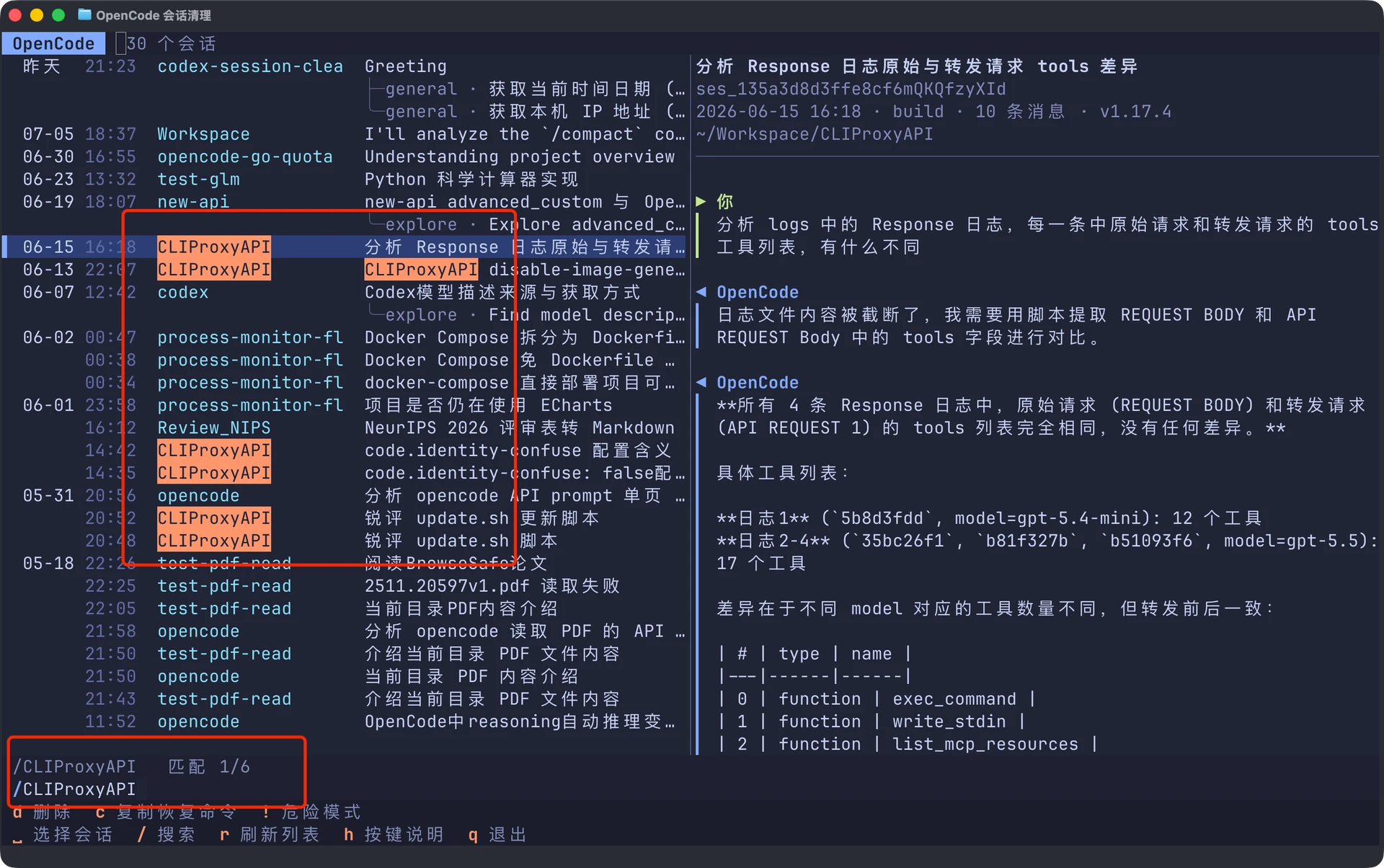Open opencode-go-quota session row
Screen dimensions: 1384x868
[345, 156]
